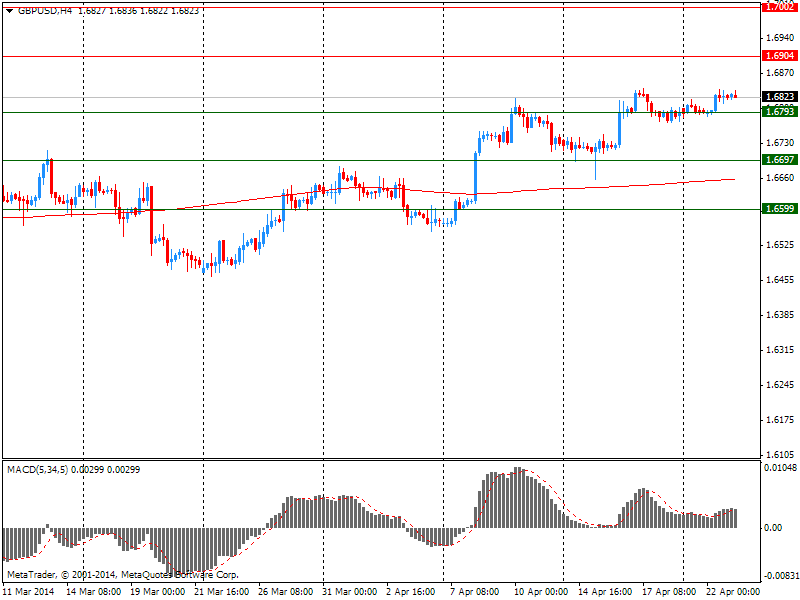The width and height of the screenshot is (800, 600).
Task: Select the 11 Mar 2014 date label
Action: 31,591
